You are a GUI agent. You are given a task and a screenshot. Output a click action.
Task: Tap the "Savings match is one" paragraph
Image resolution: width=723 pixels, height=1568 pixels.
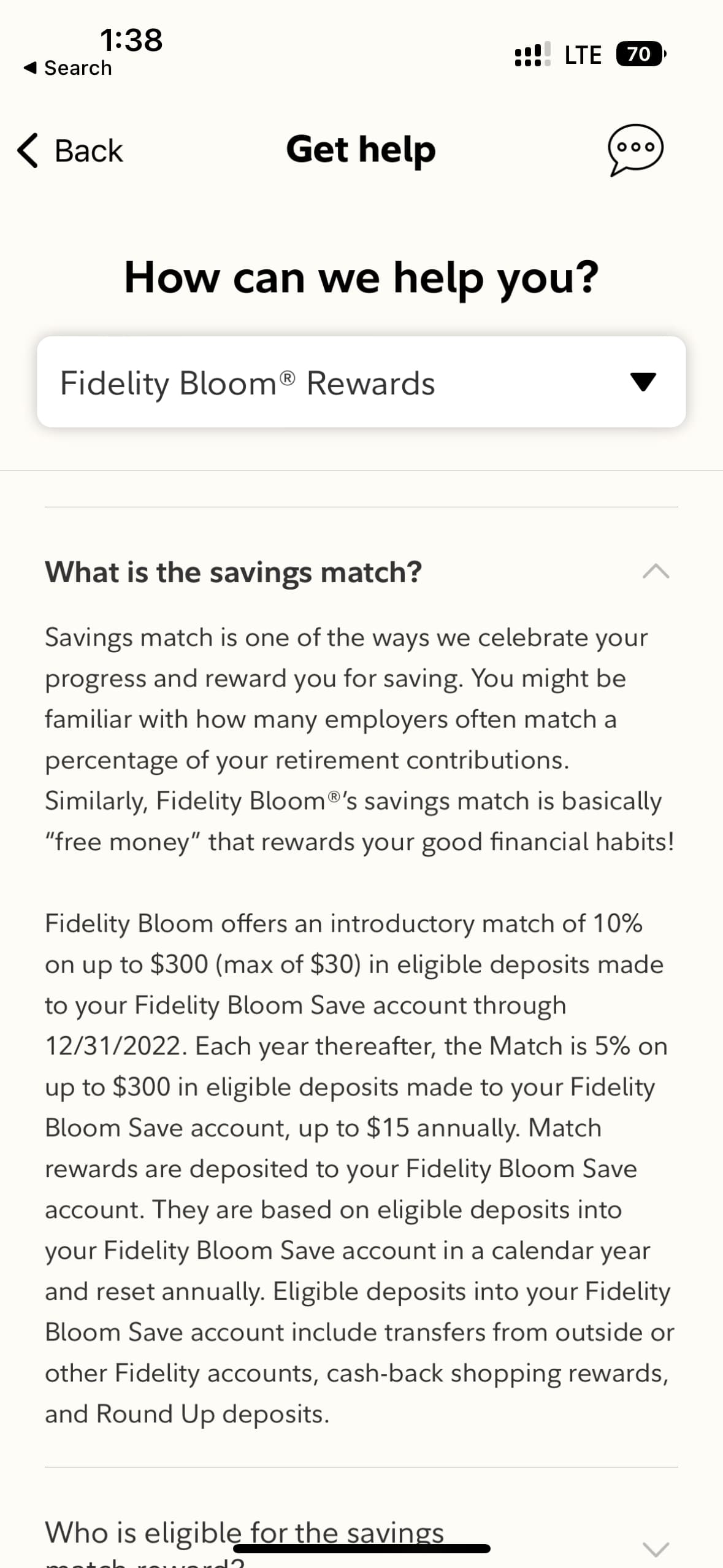coord(359,739)
